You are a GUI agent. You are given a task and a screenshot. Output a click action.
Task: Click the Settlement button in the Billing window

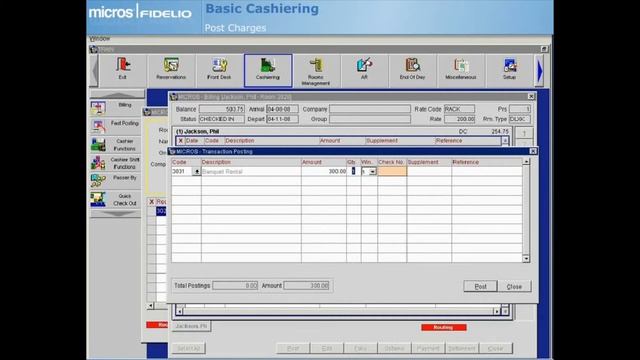point(462,349)
